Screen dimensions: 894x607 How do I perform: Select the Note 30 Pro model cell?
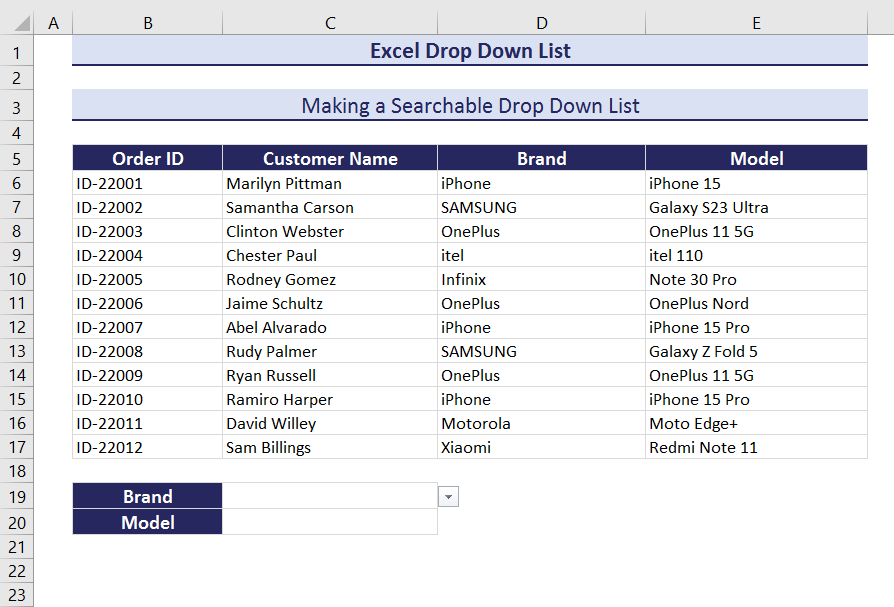[x=757, y=279]
